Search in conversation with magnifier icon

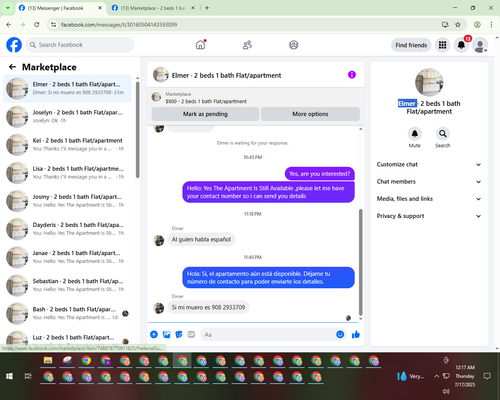443,134
